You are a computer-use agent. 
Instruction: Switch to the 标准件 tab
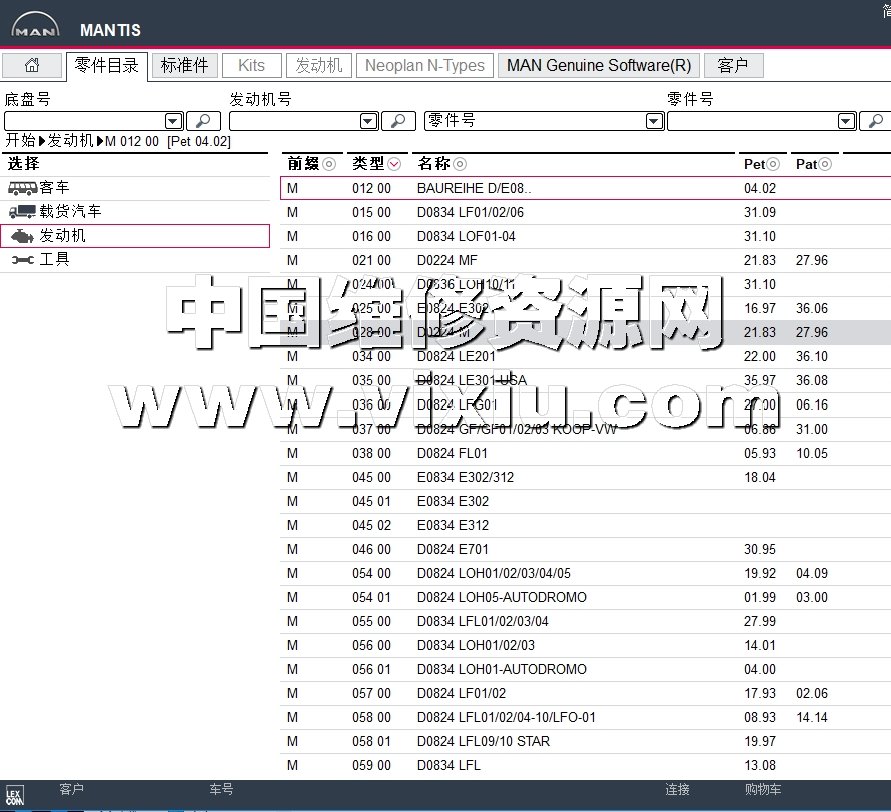point(185,66)
